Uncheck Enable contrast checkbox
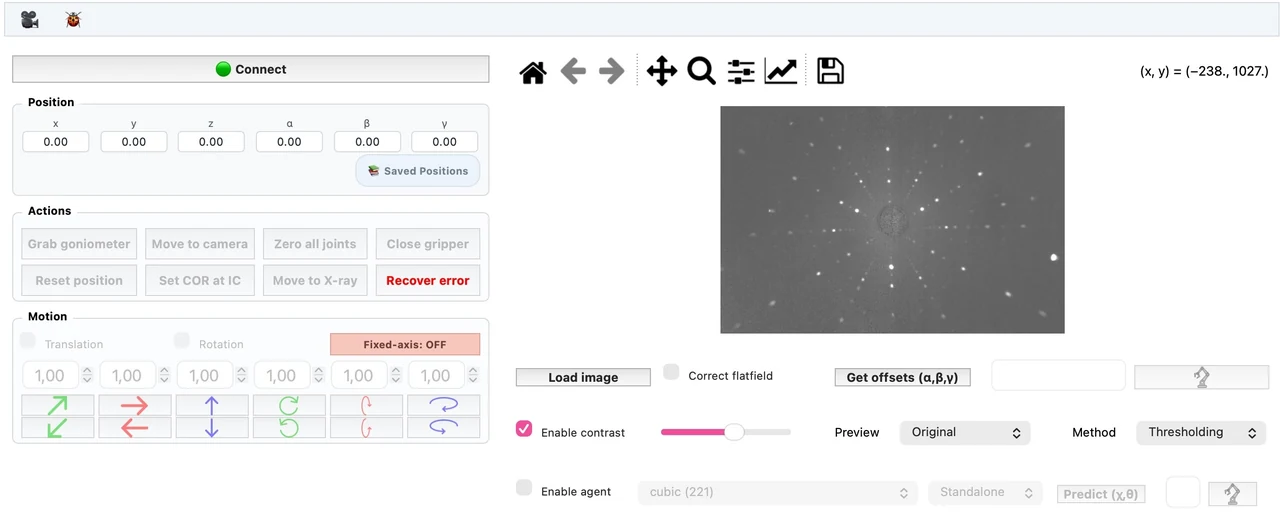Image resolution: width=1280 pixels, height=527 pixels. [524, 429]
